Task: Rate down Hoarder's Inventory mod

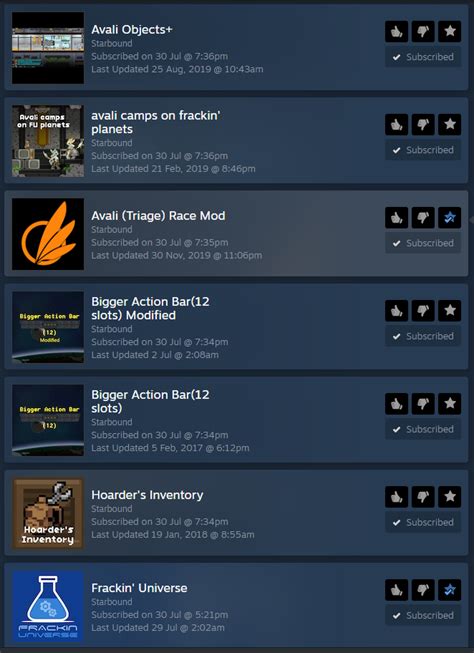Action: [423, 497]
